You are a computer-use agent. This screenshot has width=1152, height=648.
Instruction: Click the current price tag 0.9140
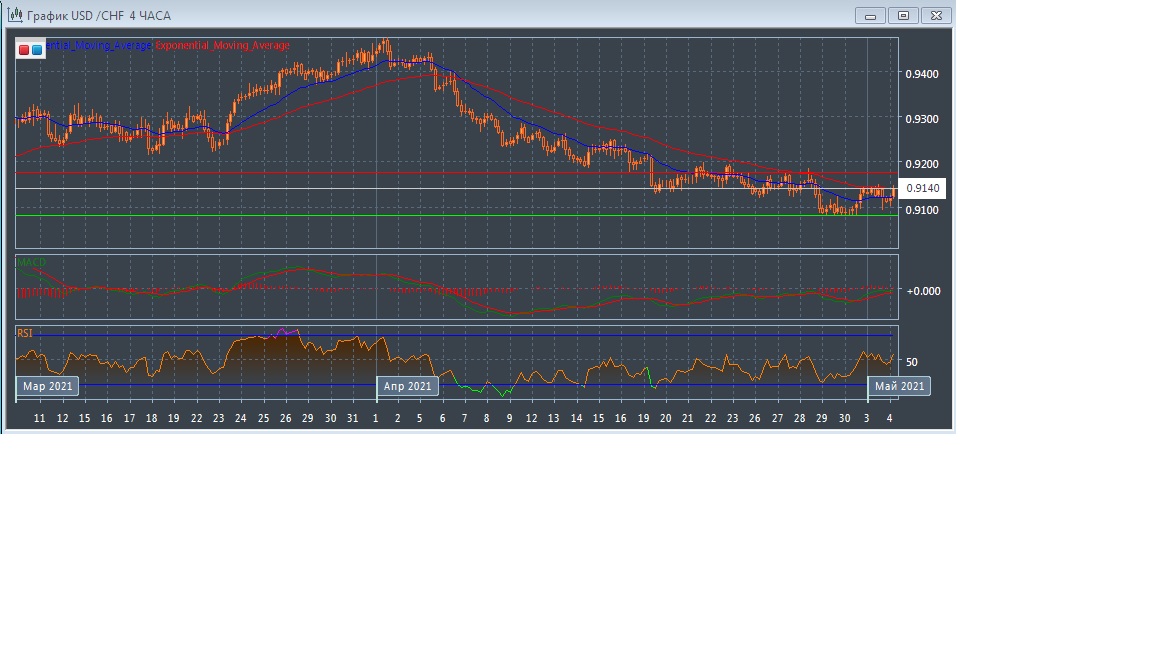click(x=921, y=188)
